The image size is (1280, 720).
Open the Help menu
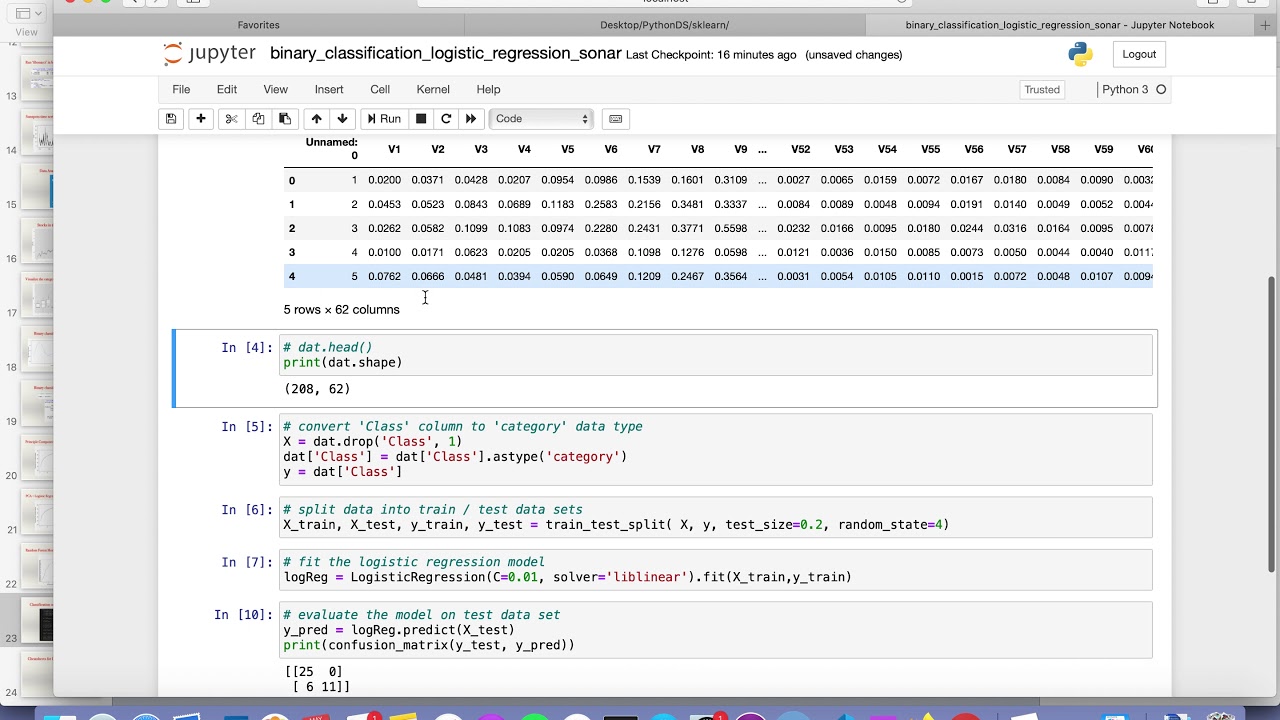click(x=488, y=89)
